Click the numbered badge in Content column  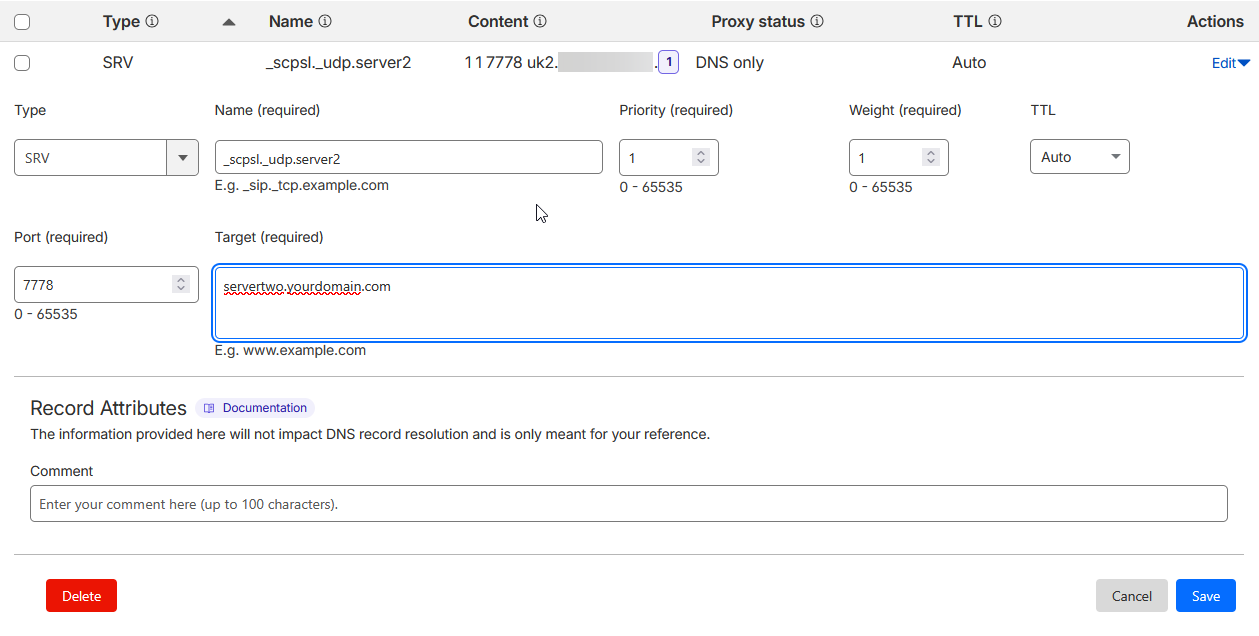pyautogui.click(x=669, y=62)
